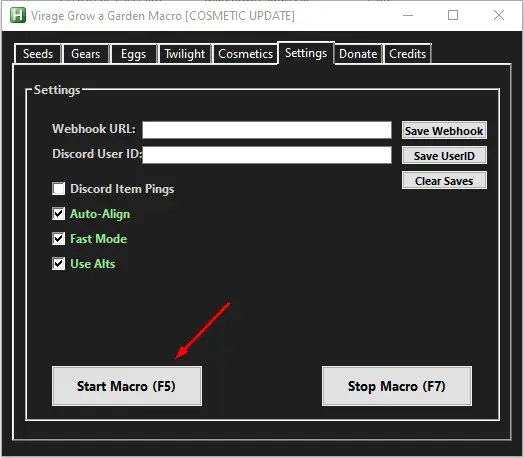Screen dimensions: 524x458
Task: Open the Cosmetics tab
Action: (245, 54)
